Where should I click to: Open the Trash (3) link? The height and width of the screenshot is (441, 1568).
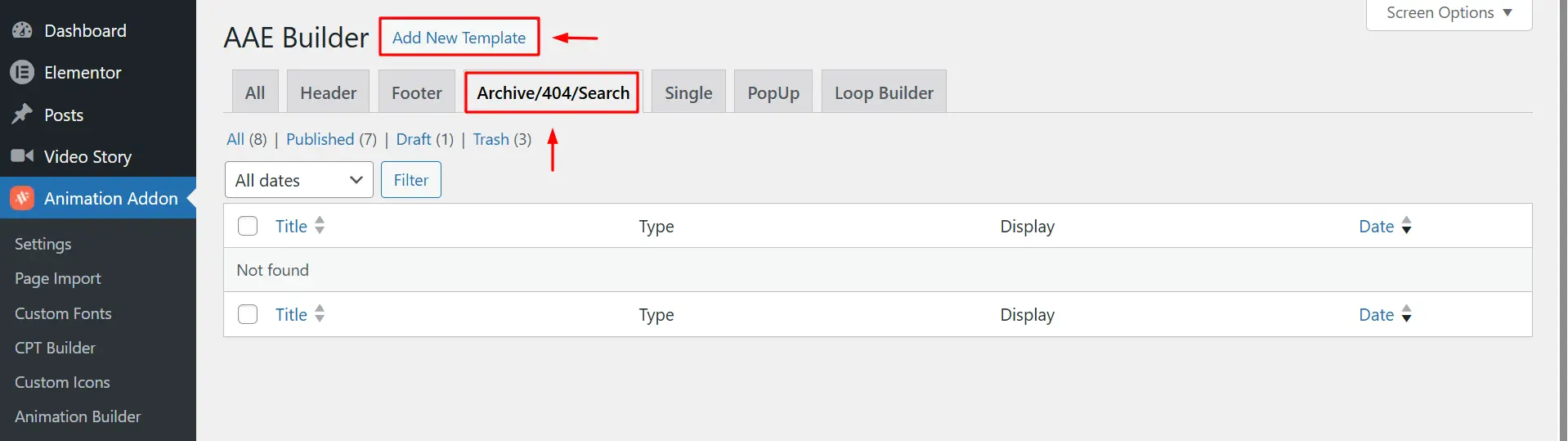[491, 140]
